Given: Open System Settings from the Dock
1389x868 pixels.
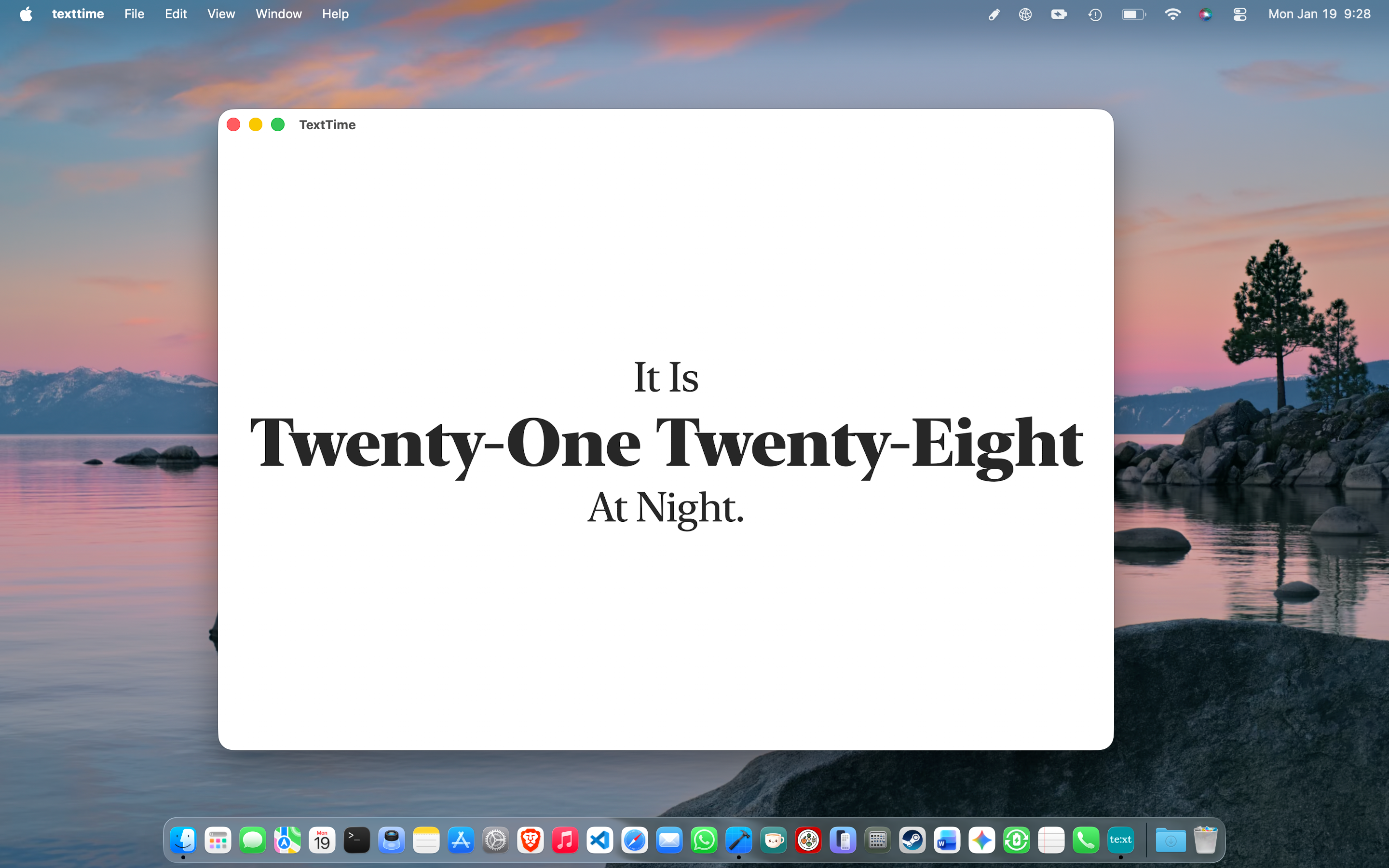Looking at the screenshot, I should coord(495,839).
